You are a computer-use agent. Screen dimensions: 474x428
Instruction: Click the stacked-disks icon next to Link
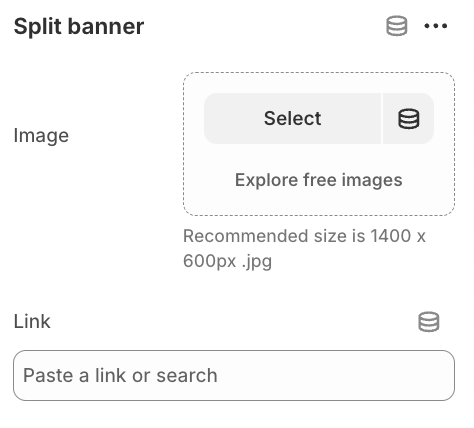click(429, 321)
